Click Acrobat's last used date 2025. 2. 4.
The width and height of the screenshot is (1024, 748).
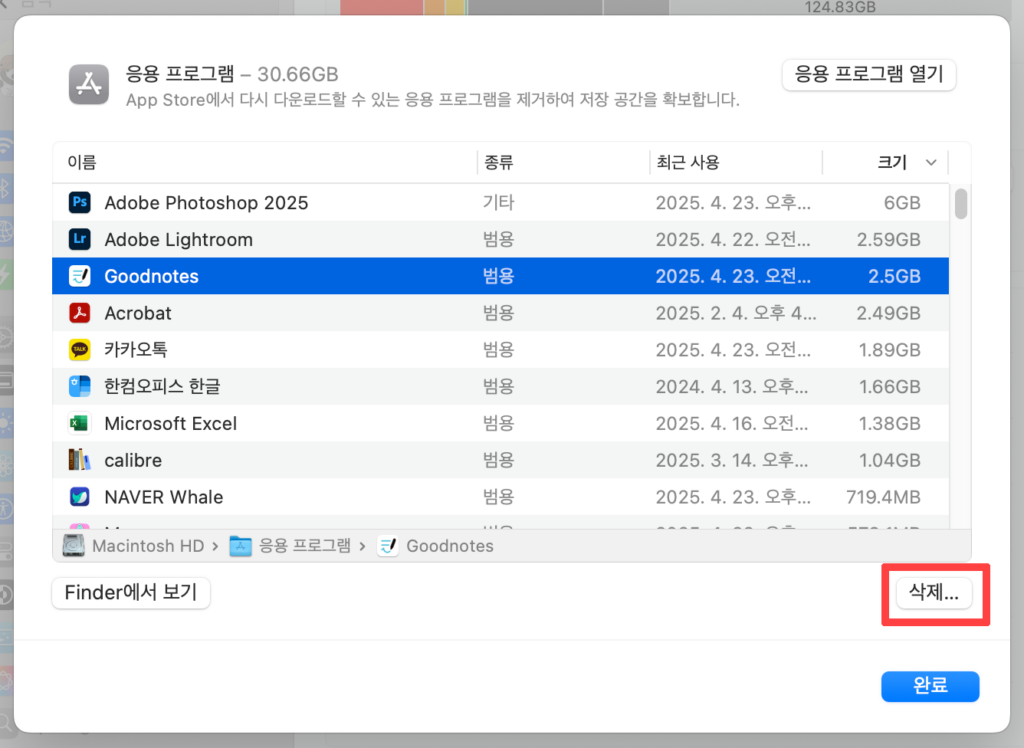click(x=736, y=313)
